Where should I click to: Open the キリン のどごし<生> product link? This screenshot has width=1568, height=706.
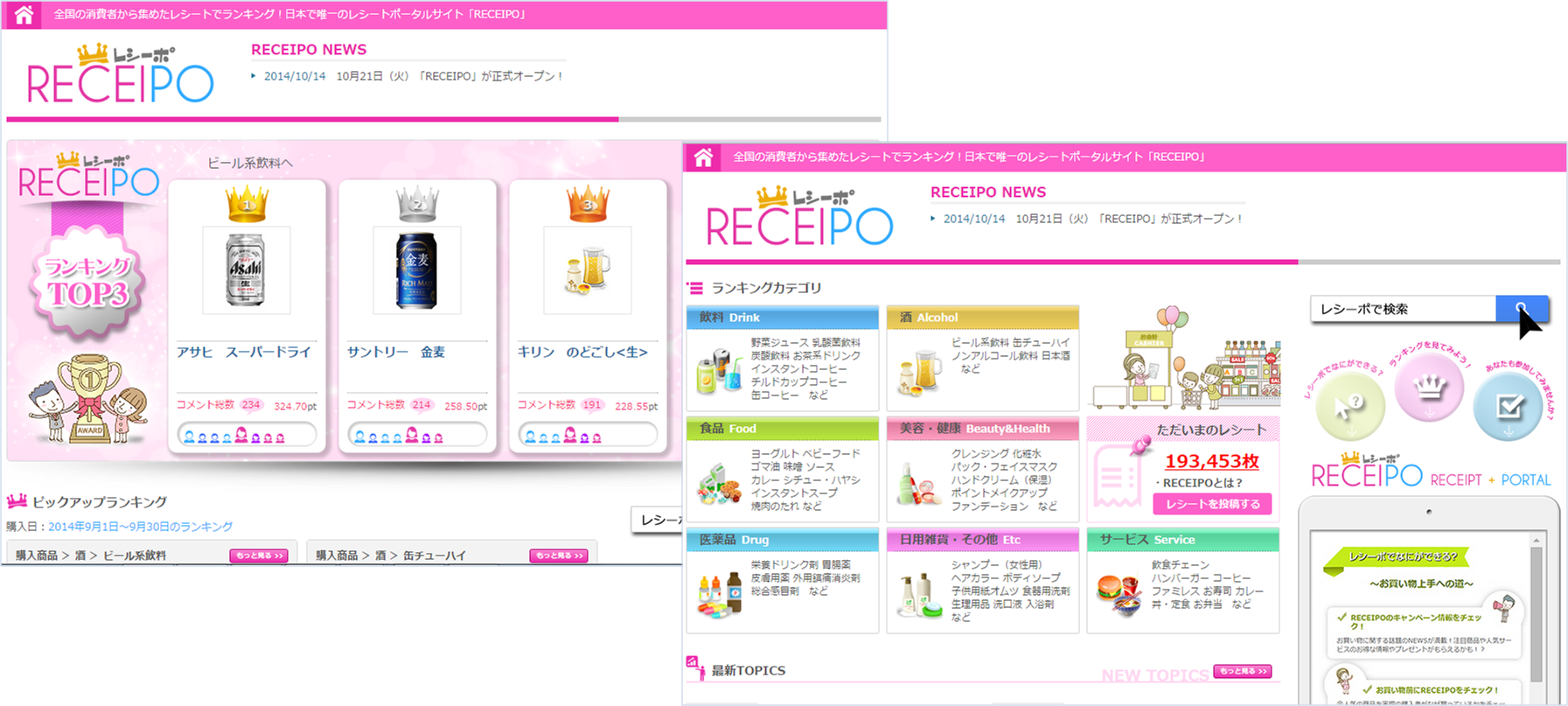point(582,352)
